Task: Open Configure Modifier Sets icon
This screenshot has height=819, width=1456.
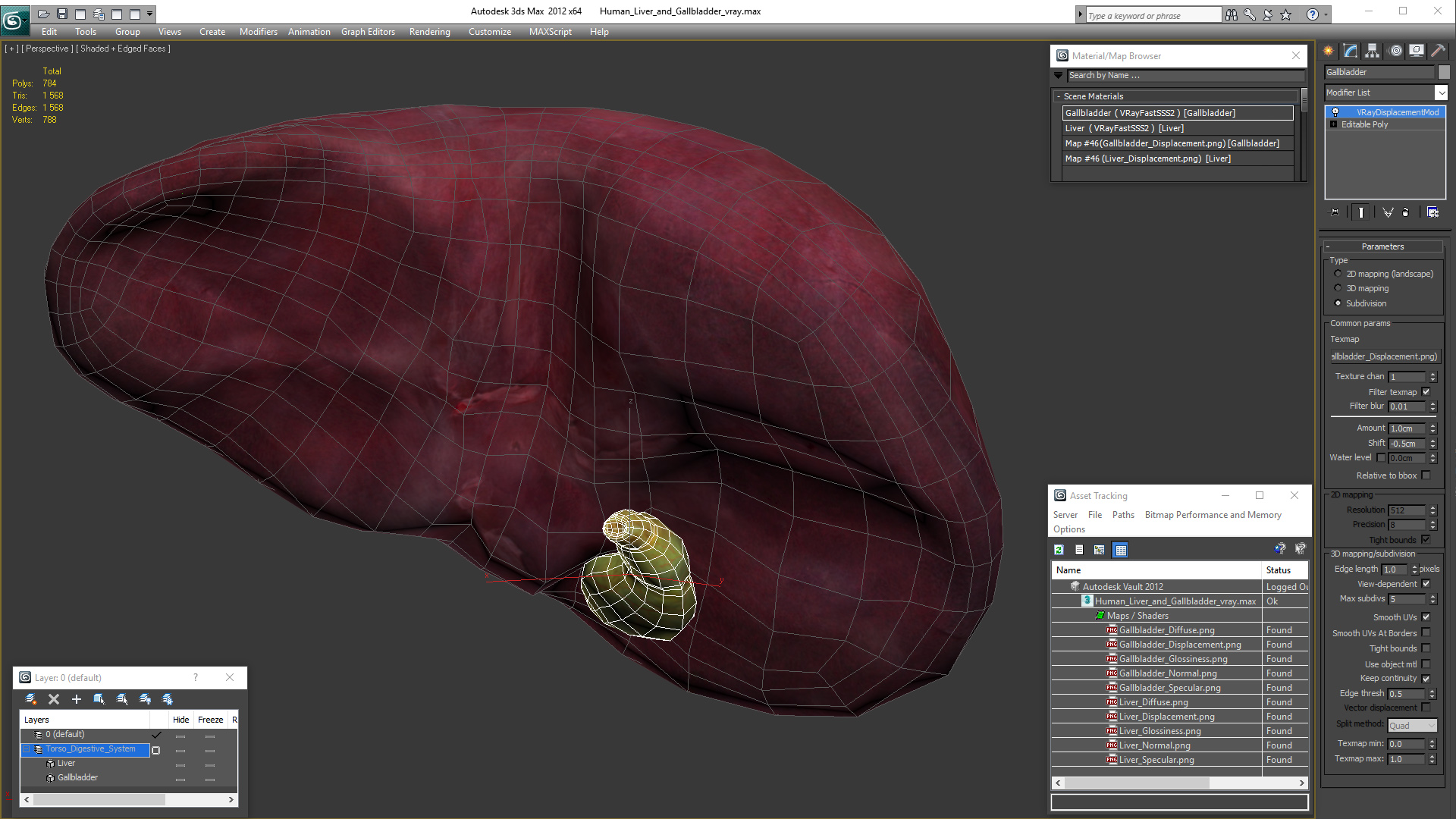Action: (x=1432, y=212)
